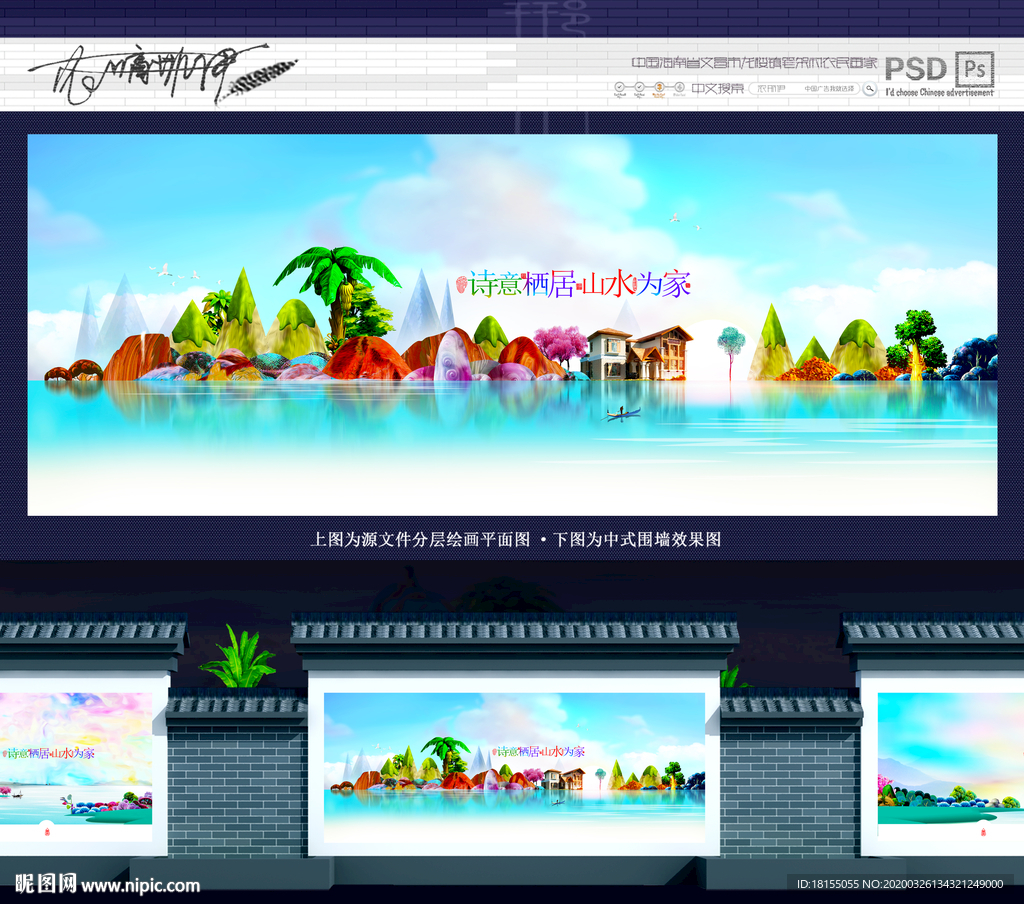Image resolution: width=1024 pixels, height=904 pixels.
Task: Click the magnifying glass search icon
Action: click(869, 88)
